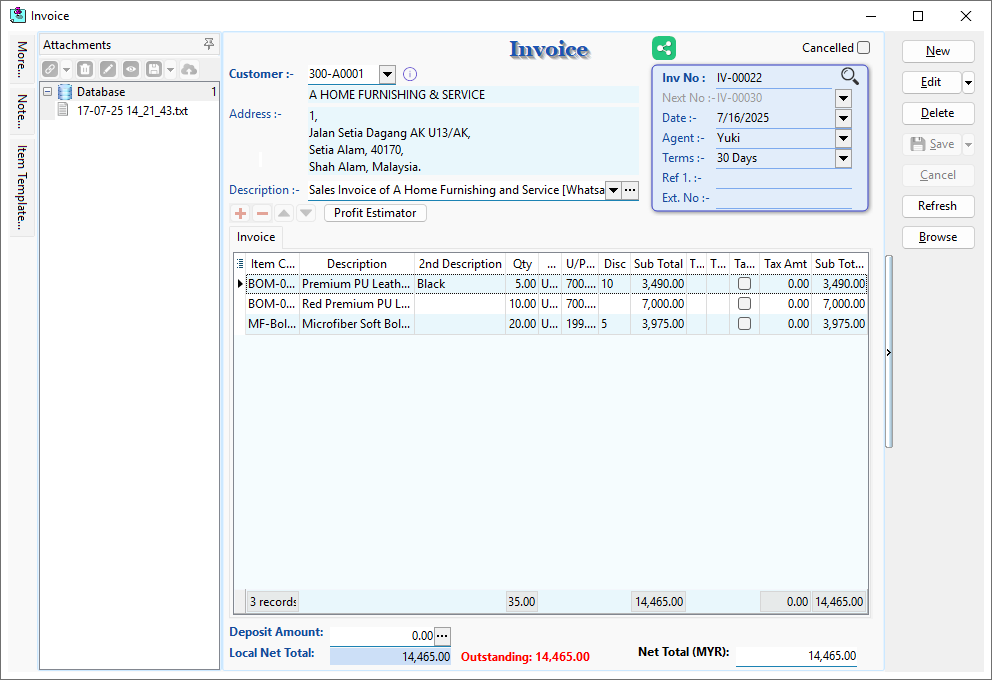Open the Customer code dropdown

[387, 74]
